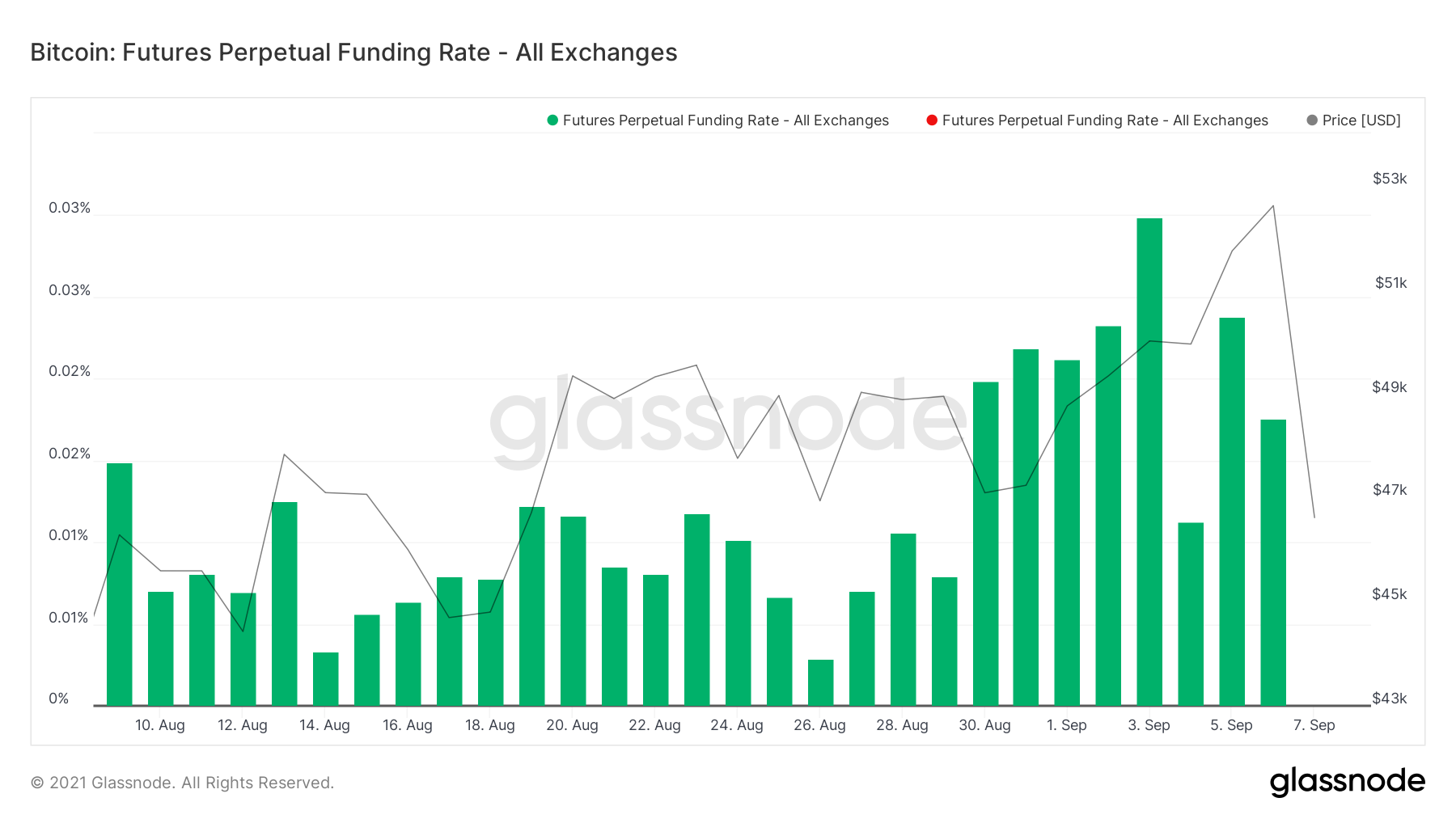This screenshot has width=1456, height=819.
Task: Click the $43k price axis label
Action: [1390, 699]
